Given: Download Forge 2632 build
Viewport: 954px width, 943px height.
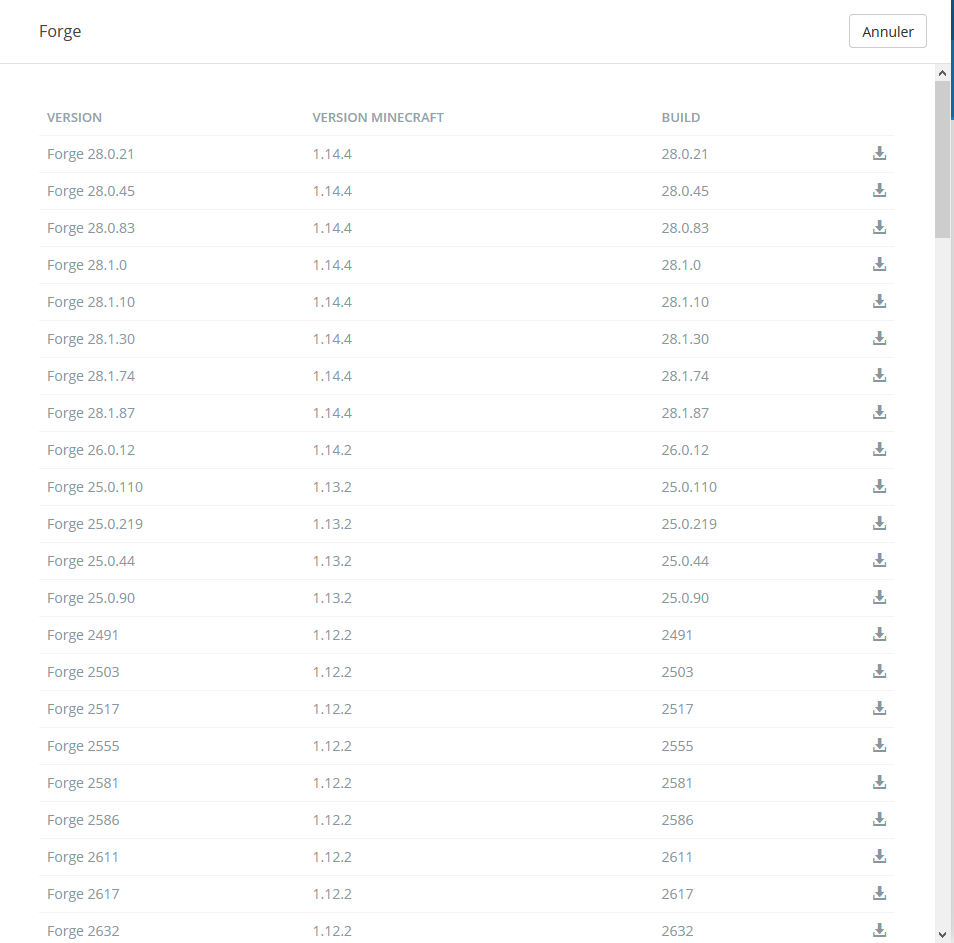Looking at the screenshot, I should click(x=879, y=931).
